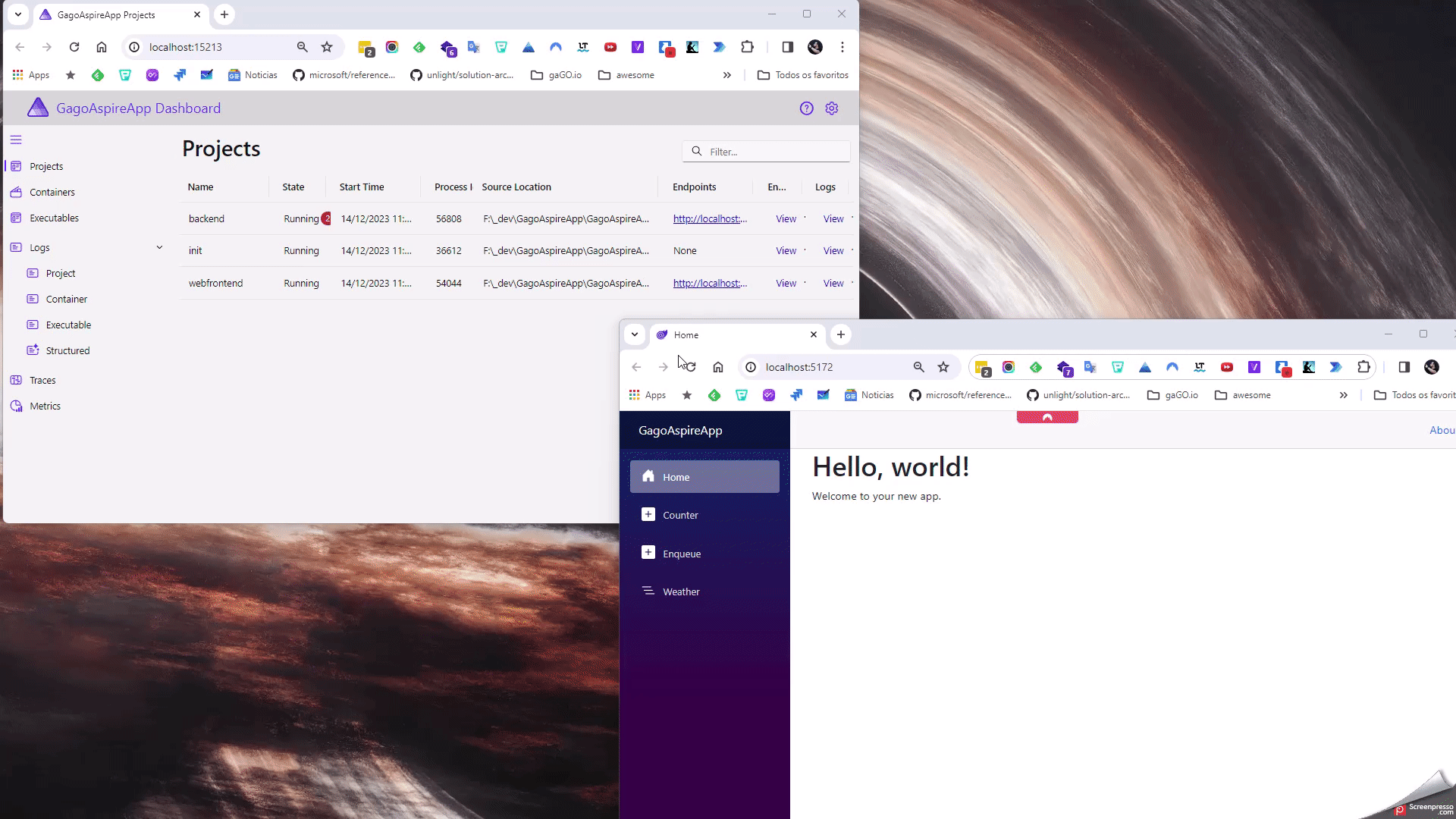Click backend's localhost endpoint link
The image size is (1456, 819).
pos(710,218)
